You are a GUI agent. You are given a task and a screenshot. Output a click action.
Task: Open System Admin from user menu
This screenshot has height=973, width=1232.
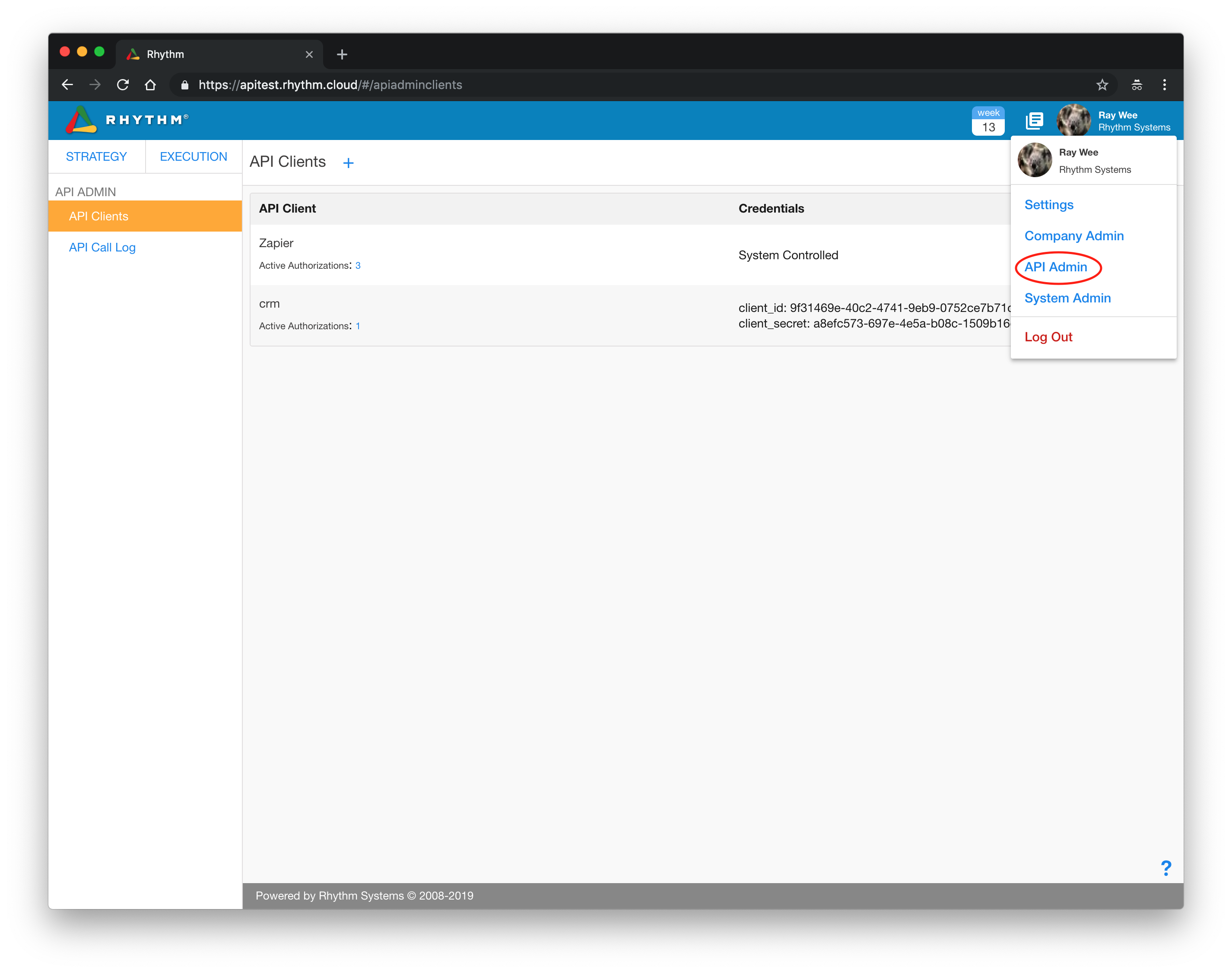point(1067,298)
